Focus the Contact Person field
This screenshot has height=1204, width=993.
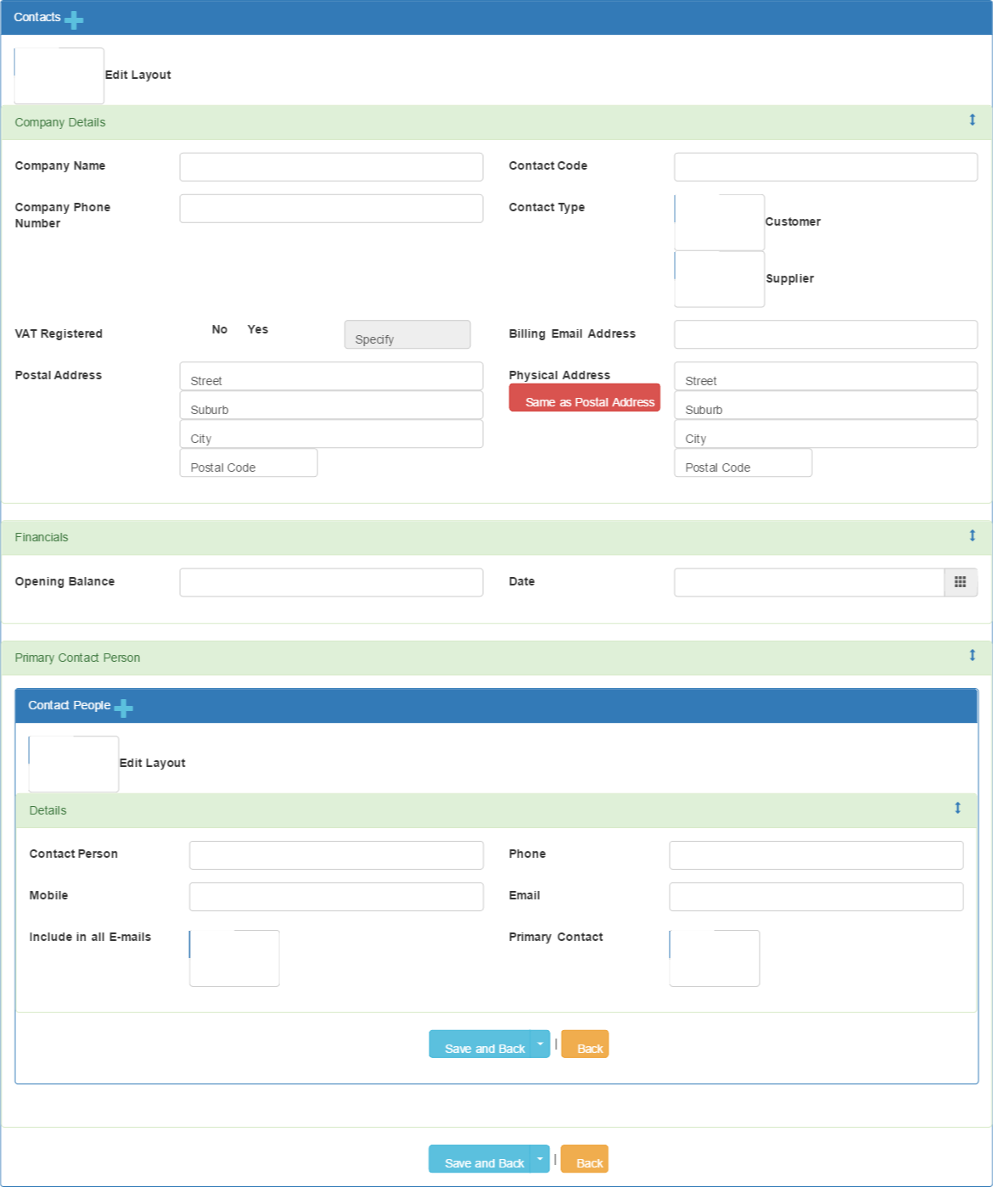pos(336,855)
